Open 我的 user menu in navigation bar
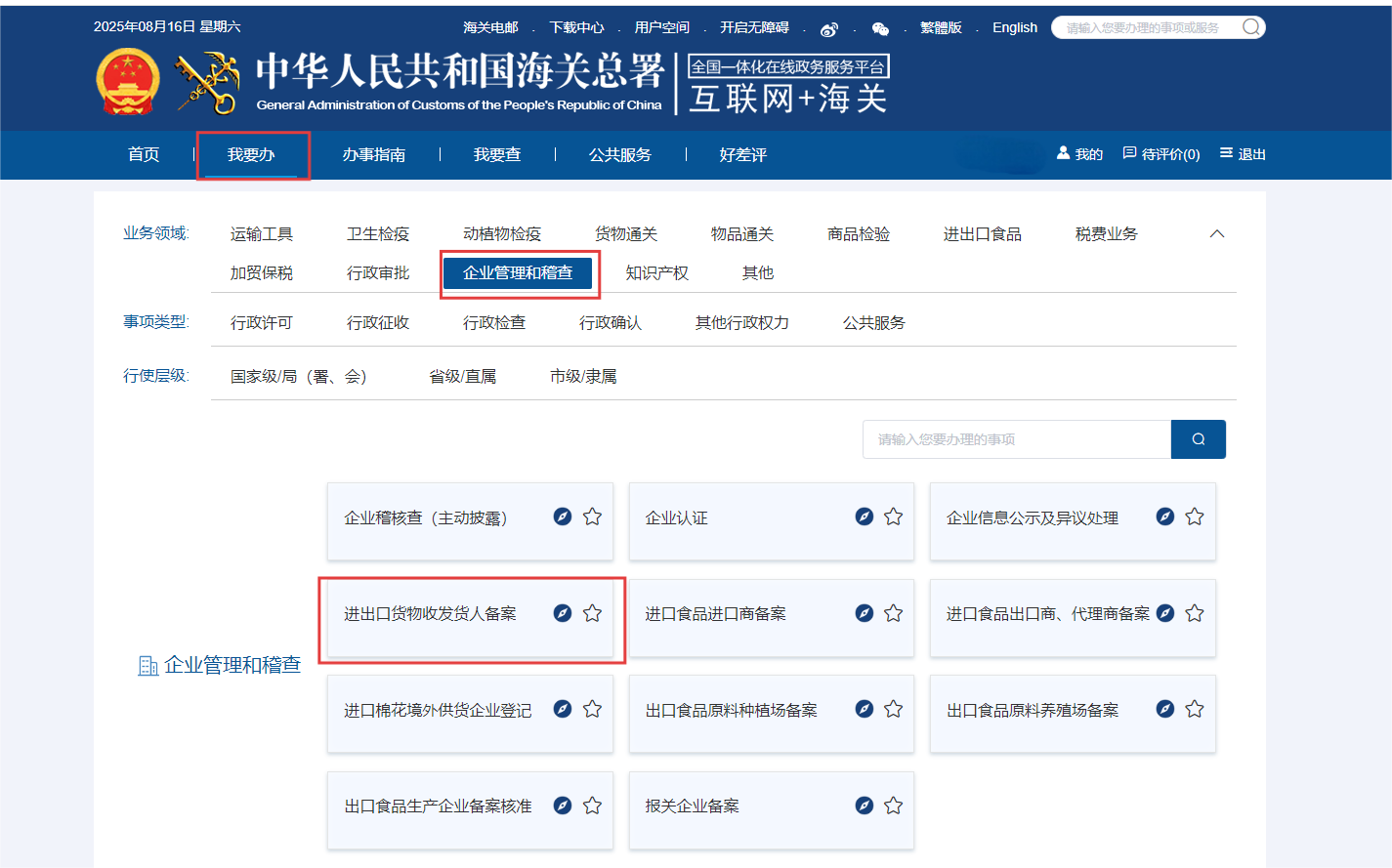 click(x=1079, y=154)
